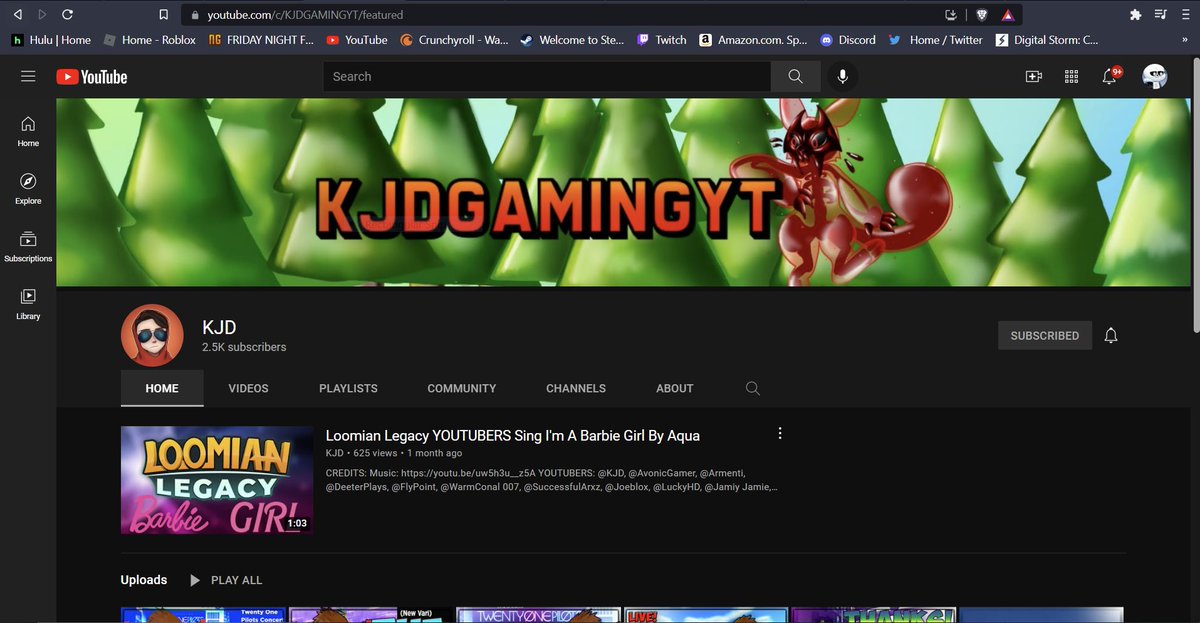This screenshot has width=1200, height=623.
Task: Click the KJD channel profile picture
Action: point(152,336)
